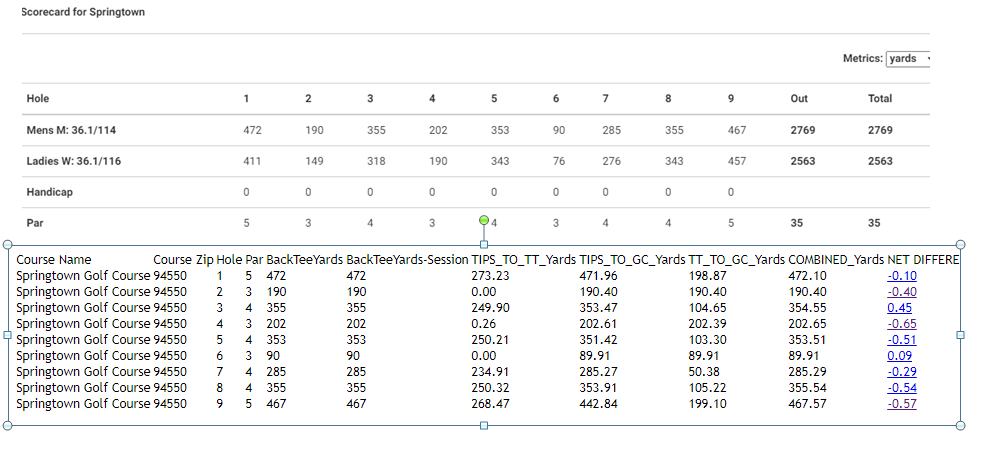Viewport: 982px width, 460px height.
Task: Click the bottom-right corner handle of the table box
Action: [x=961, y=426]
